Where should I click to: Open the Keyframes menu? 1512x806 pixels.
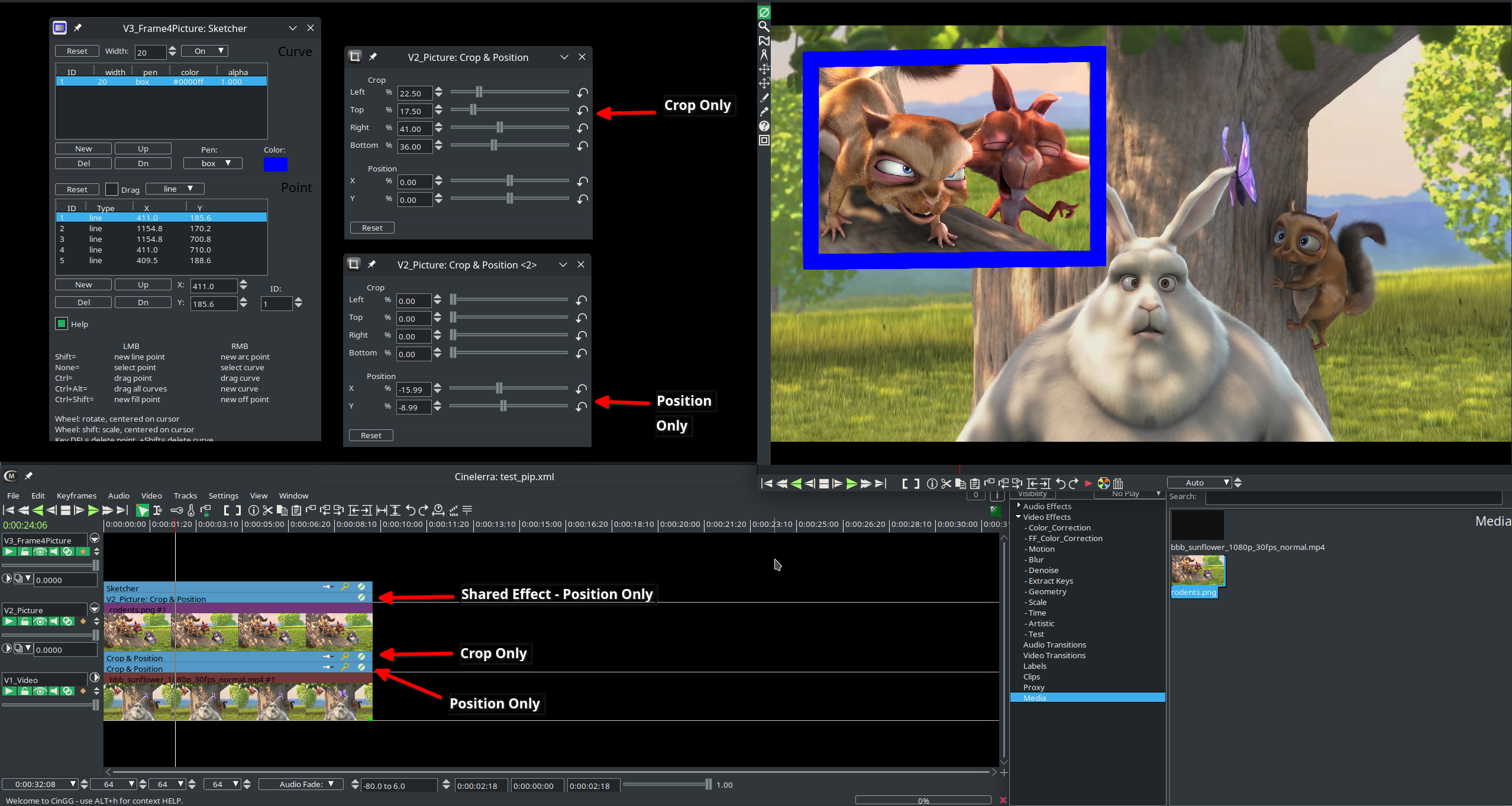(76, 496)
